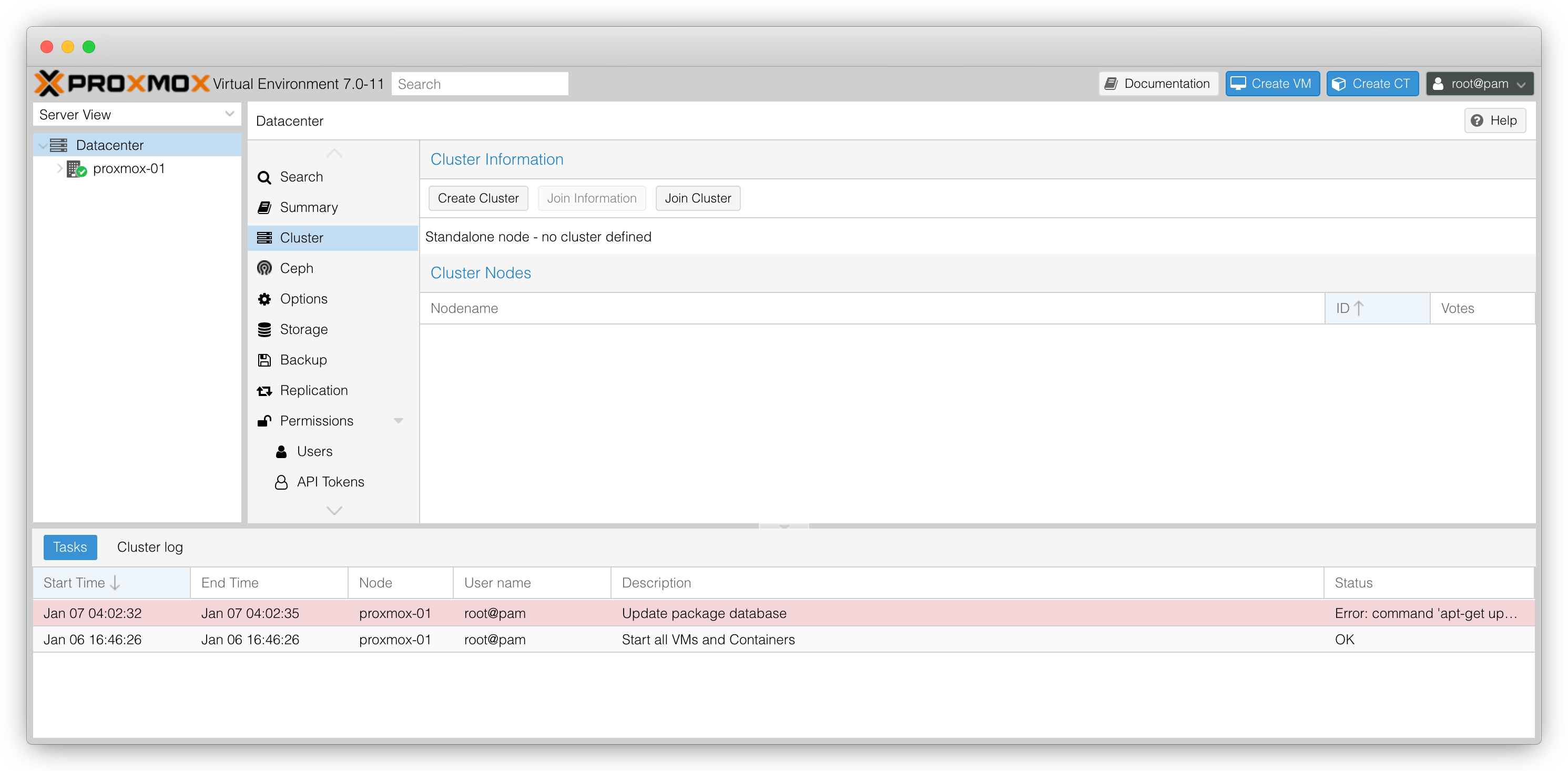
Task: Collapse the Datacenter tree node
Action: click(x=43, y=146)
